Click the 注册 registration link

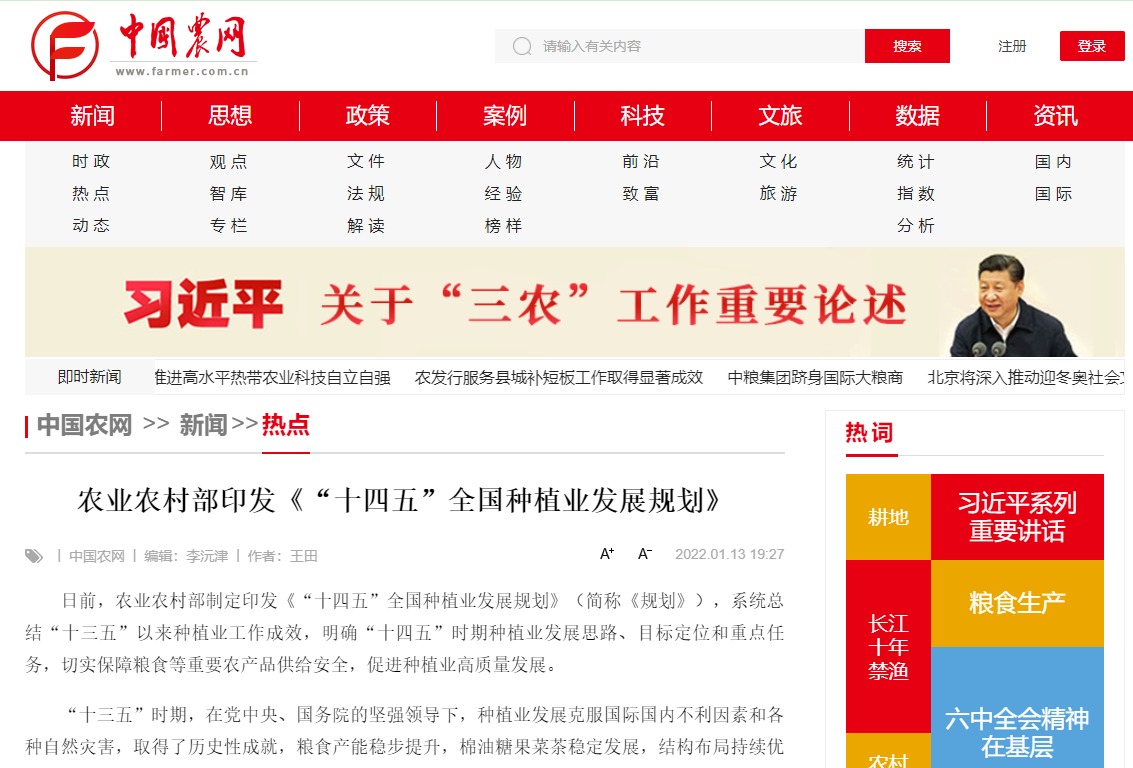click(1011, 46)
